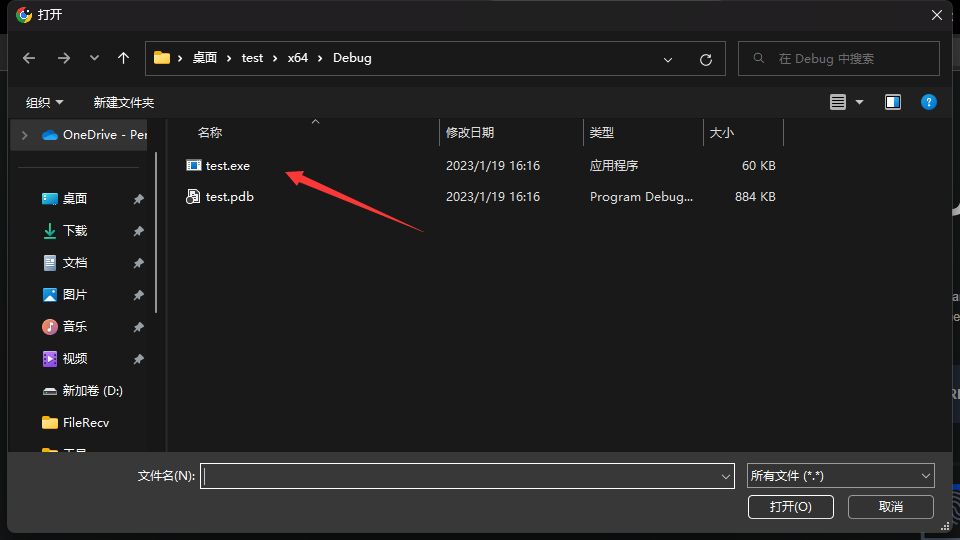Expand the OneDrive tree node
Viewport: 960px width, 540px height.
[x=24, y=135]
